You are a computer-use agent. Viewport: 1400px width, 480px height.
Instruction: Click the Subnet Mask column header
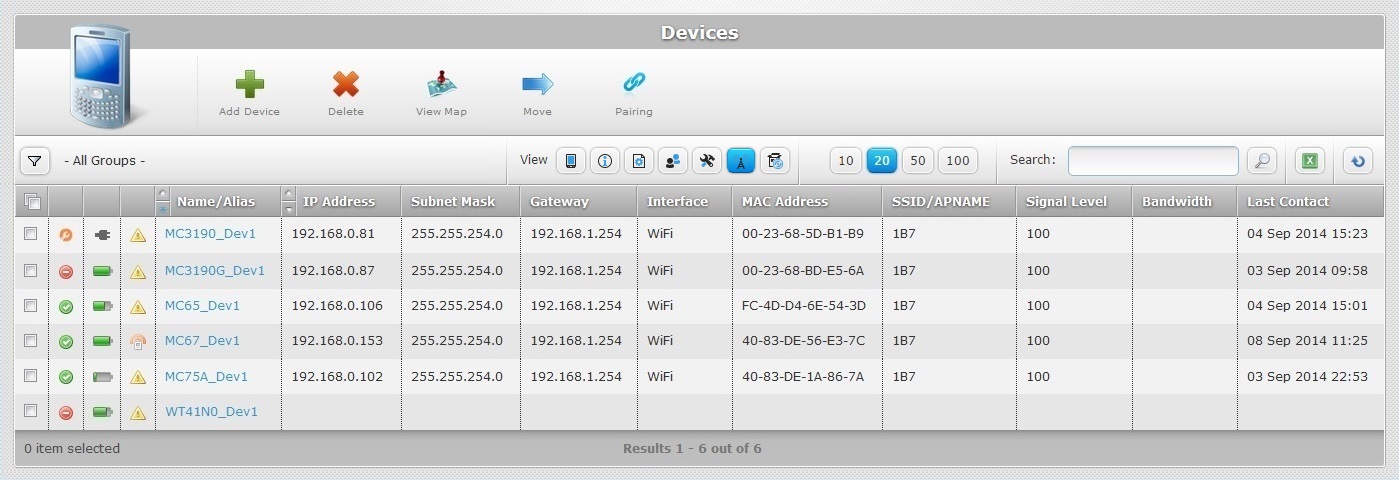coord(453,202)
